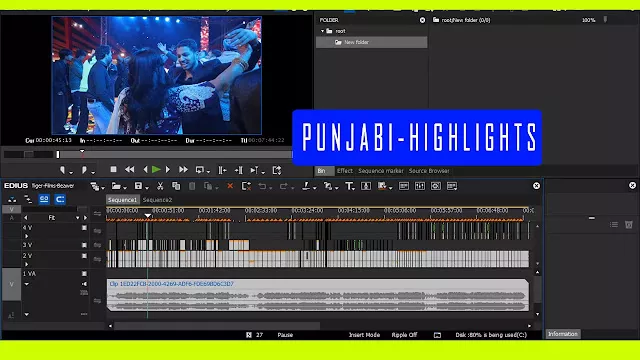Image resolution: width=640 pixels, height=360 pixels.
Task: Undo the last edit action
Action: 262,186
